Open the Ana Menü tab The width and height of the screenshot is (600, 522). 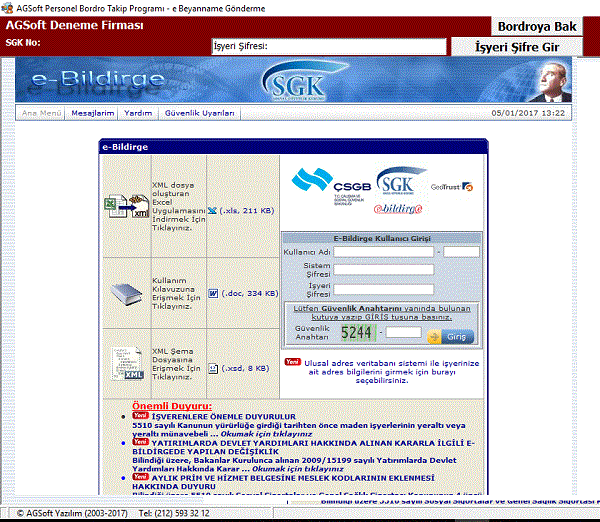click(41, 113)
